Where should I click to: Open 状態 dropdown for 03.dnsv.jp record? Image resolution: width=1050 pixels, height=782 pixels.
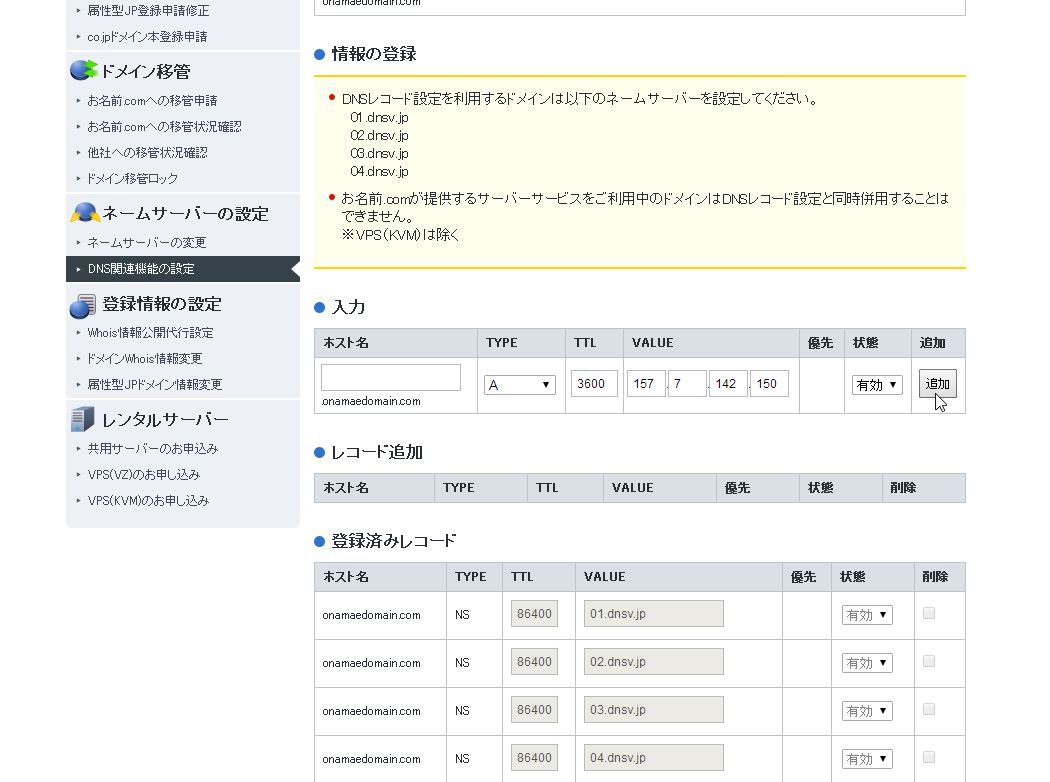point(867,711)
